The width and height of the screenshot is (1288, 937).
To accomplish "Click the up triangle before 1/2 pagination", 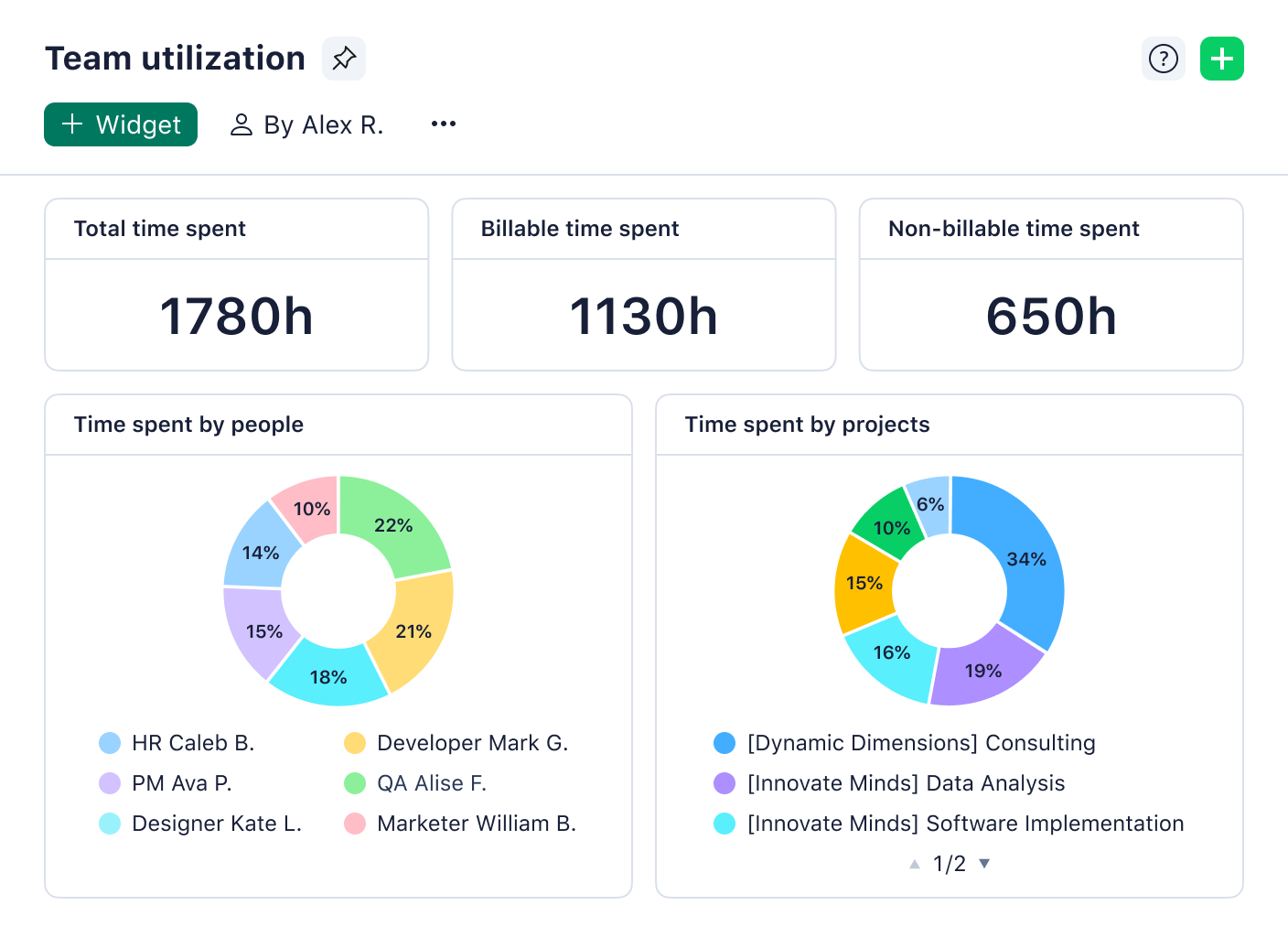I will pyautogui.click(x=912, y=863).
